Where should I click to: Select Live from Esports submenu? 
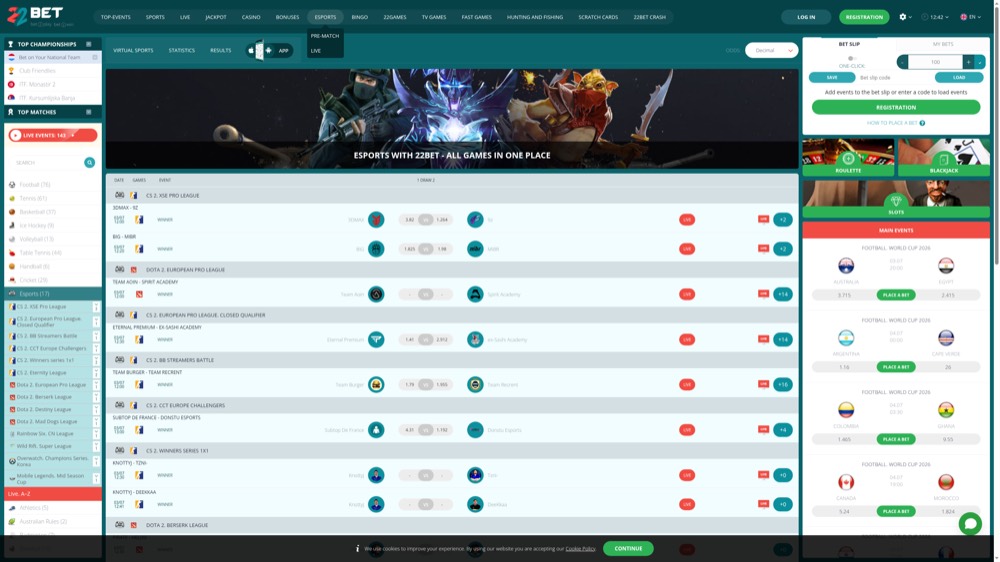click(316, 50)
